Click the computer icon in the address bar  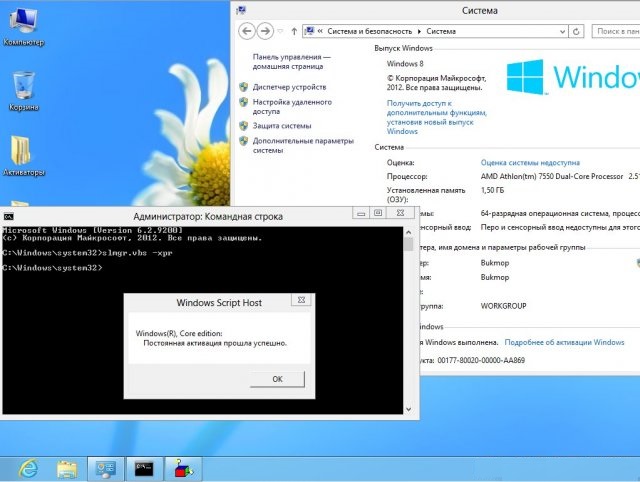point(310,31)
